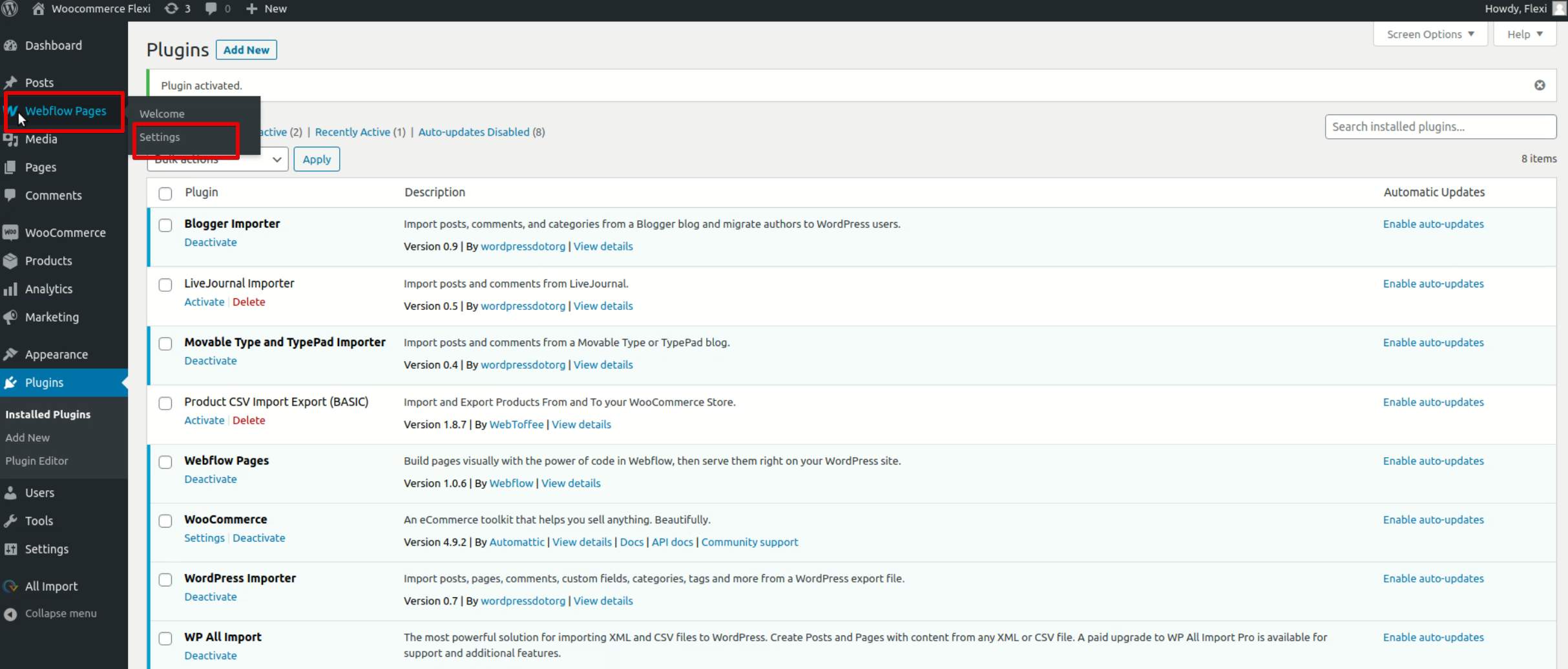Viewport: 1568px width, 669px height.
Task: Delete the Product CSV Import Export plugin
Action: 249,420
